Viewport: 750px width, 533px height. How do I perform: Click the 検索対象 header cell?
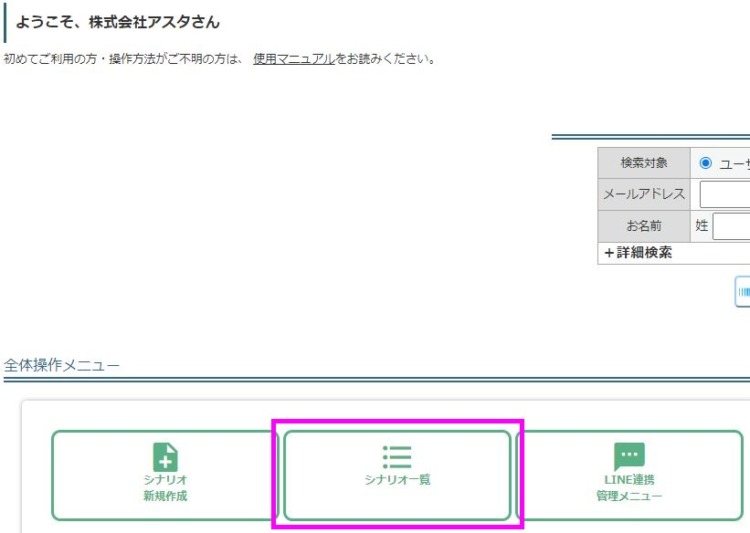point(644,163)
